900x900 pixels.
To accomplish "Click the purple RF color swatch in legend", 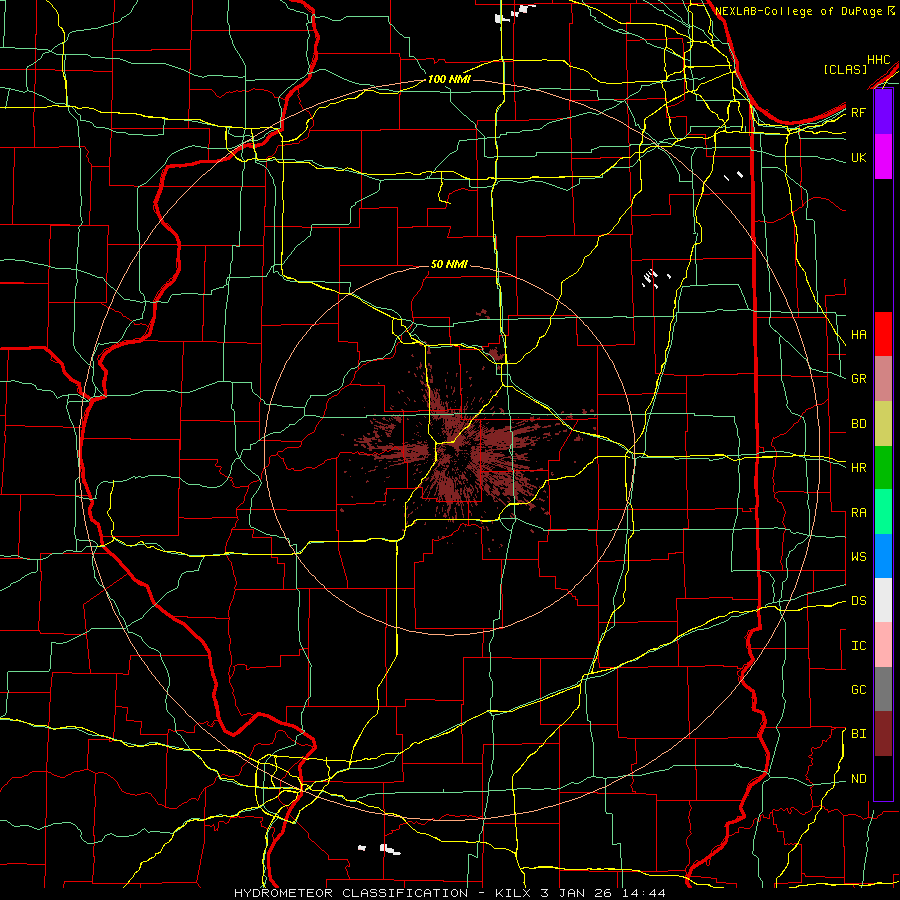I will coord(883,112).
